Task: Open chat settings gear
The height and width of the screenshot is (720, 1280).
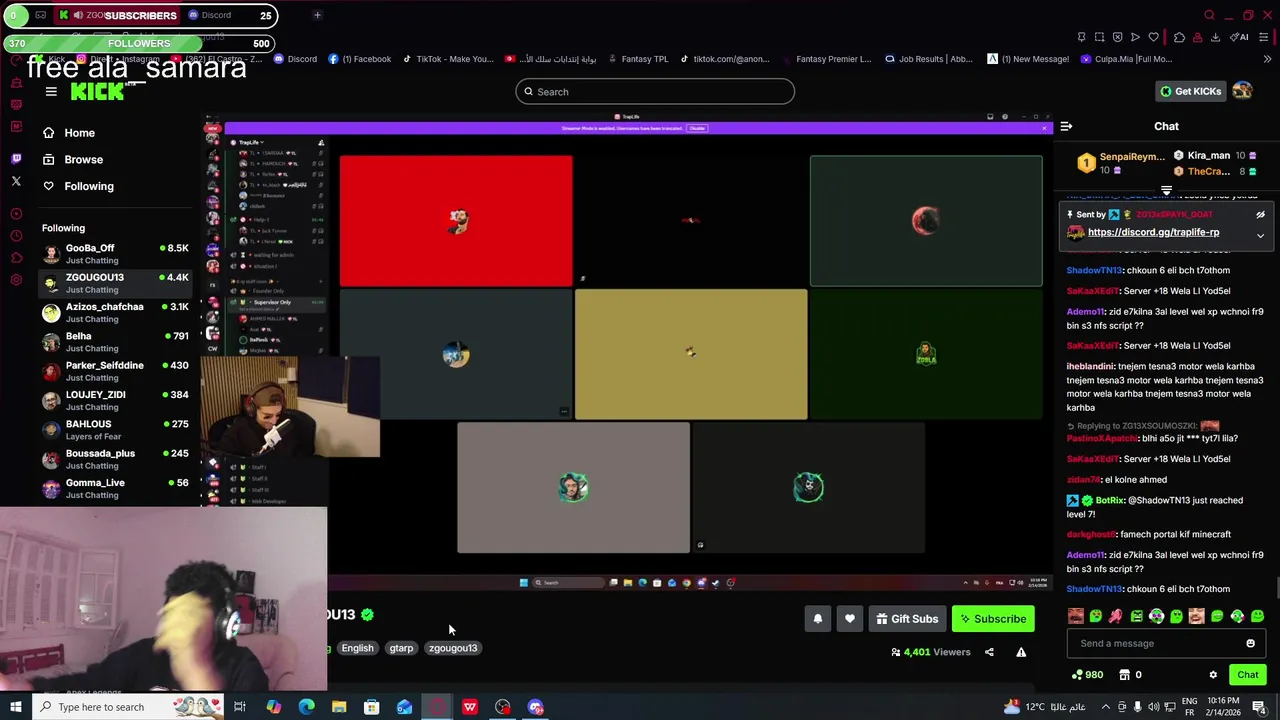Action: coord(1213,675)
